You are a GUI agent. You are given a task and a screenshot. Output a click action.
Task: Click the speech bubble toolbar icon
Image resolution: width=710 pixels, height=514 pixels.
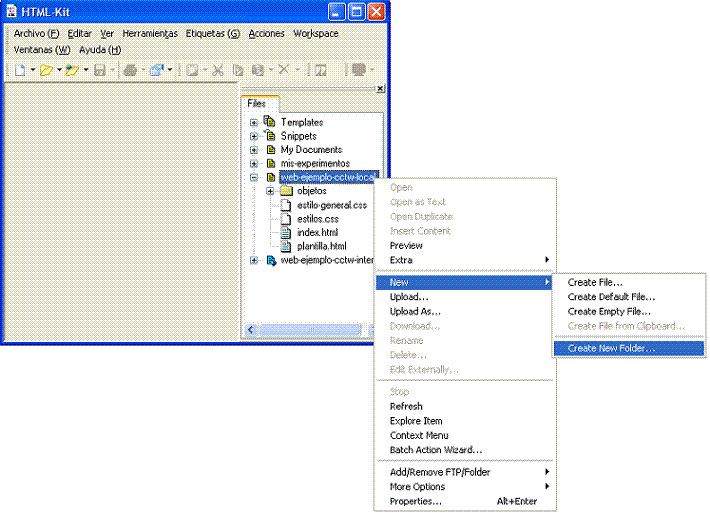click(x=359, y=70)
